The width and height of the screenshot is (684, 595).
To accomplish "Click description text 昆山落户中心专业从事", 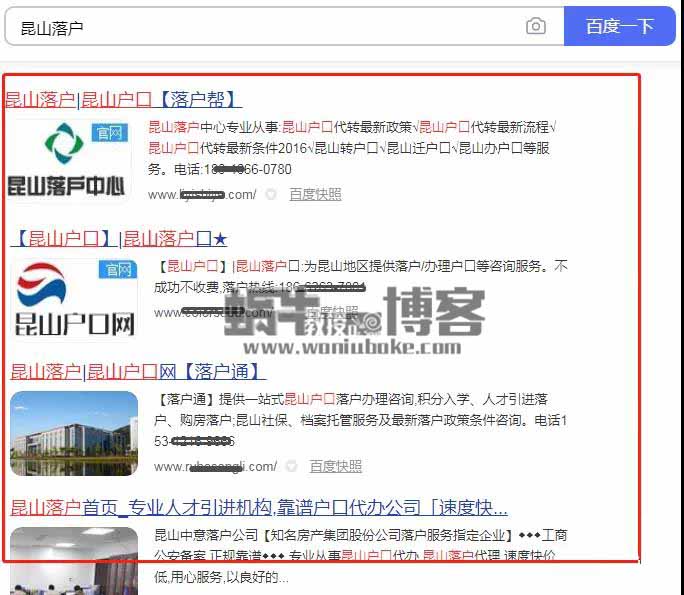I will tap(214, 127).
